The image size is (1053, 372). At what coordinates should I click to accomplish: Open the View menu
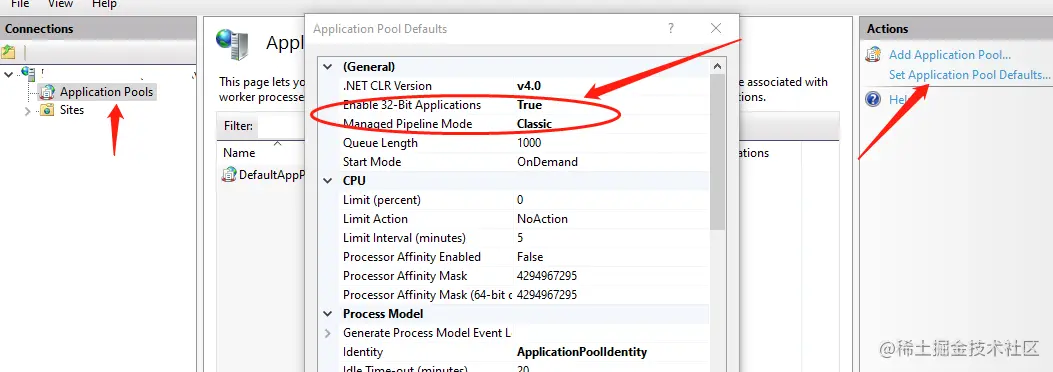pos(60,4)
